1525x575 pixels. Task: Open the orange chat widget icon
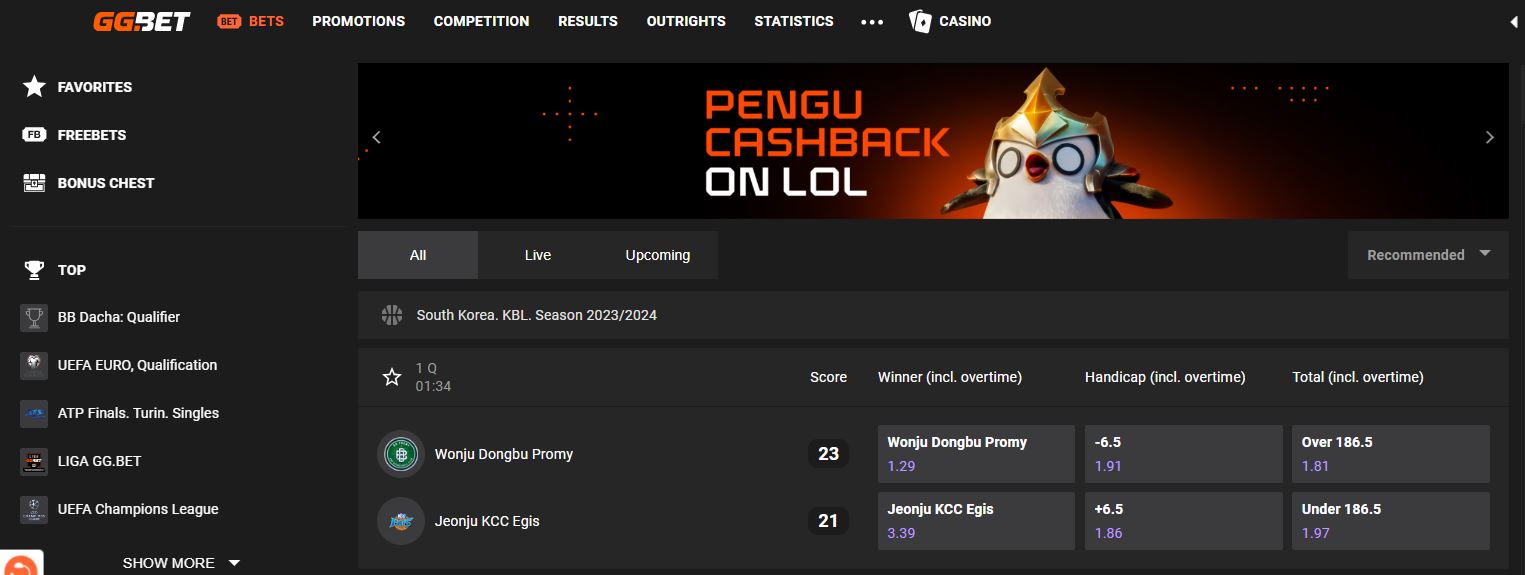[20, 565]
